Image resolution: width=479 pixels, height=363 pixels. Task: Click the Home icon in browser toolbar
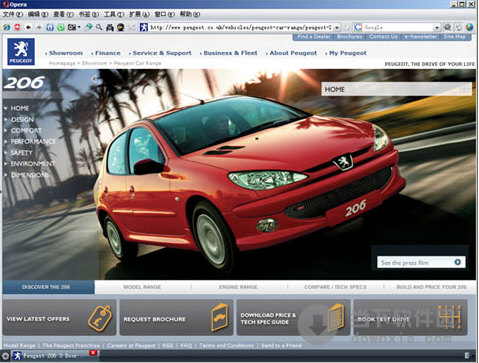click(x=50, y=27)
